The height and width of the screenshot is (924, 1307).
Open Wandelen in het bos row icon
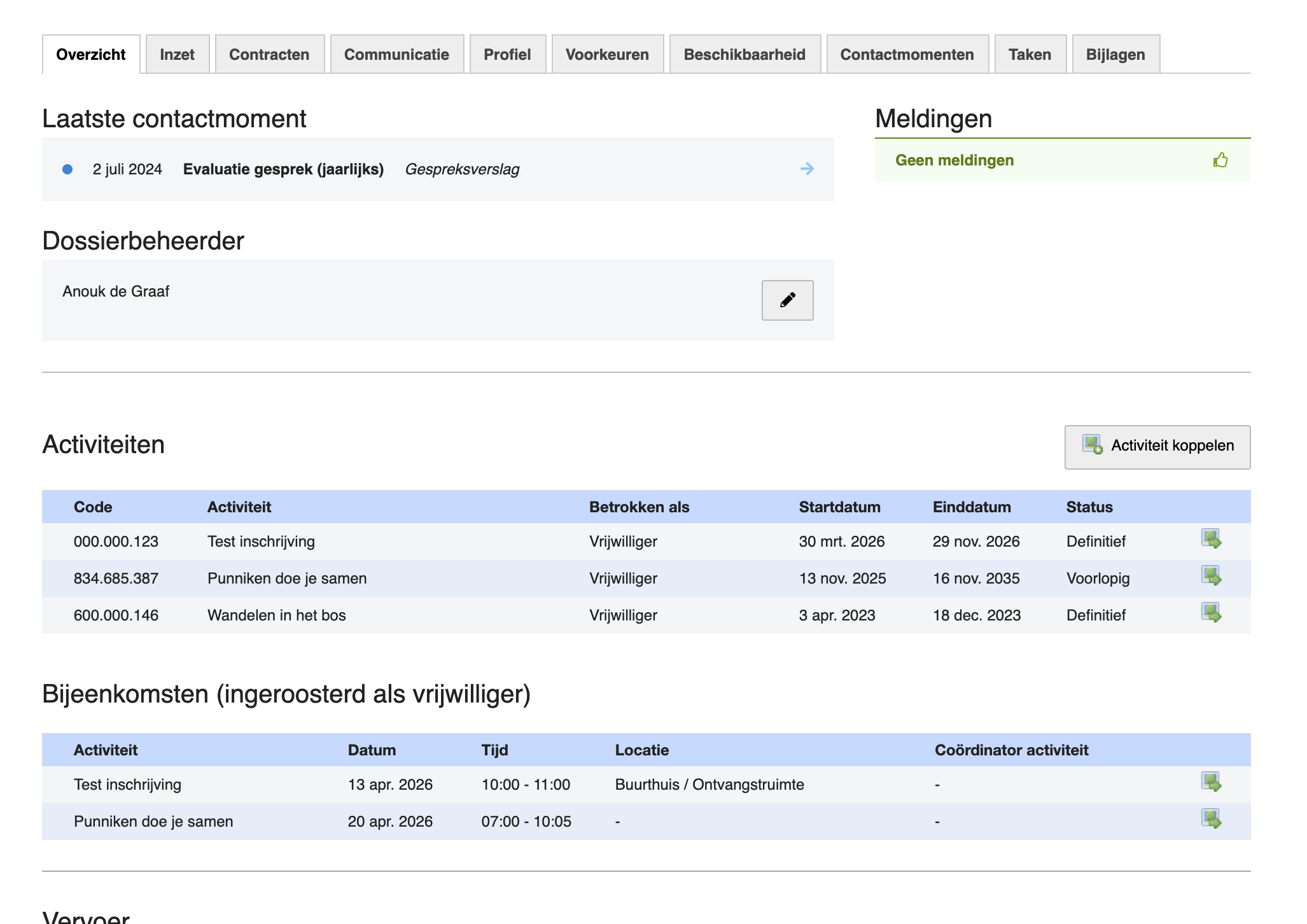[1211, 613]
